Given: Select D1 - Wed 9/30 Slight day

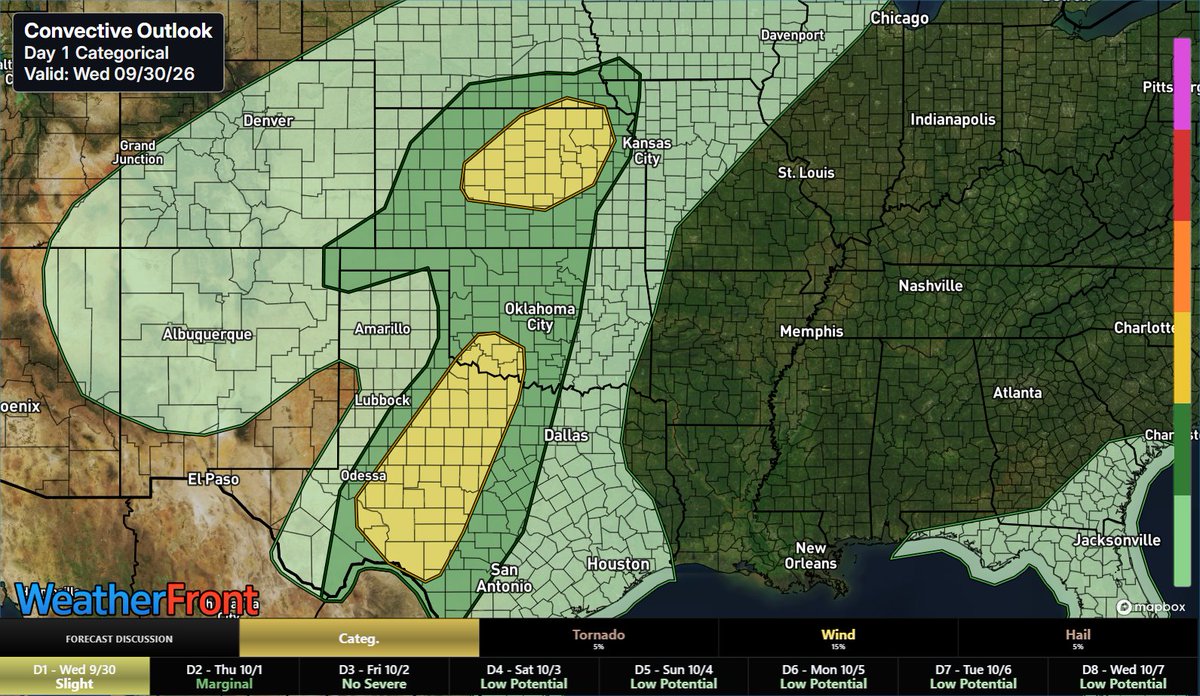Looking at the screenshot, I should pos(75,677).
